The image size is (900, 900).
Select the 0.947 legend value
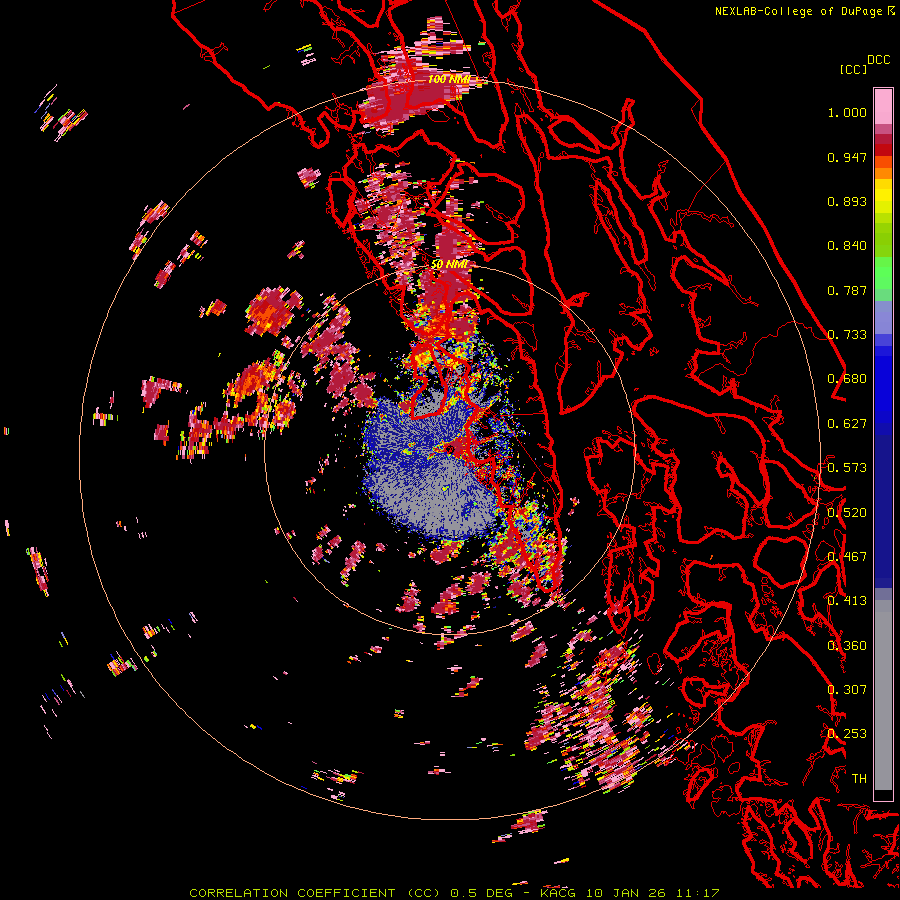click(847, 157)
